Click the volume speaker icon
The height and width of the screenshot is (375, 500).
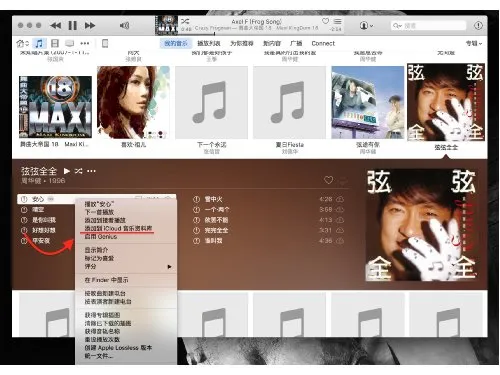pos(124,25)
